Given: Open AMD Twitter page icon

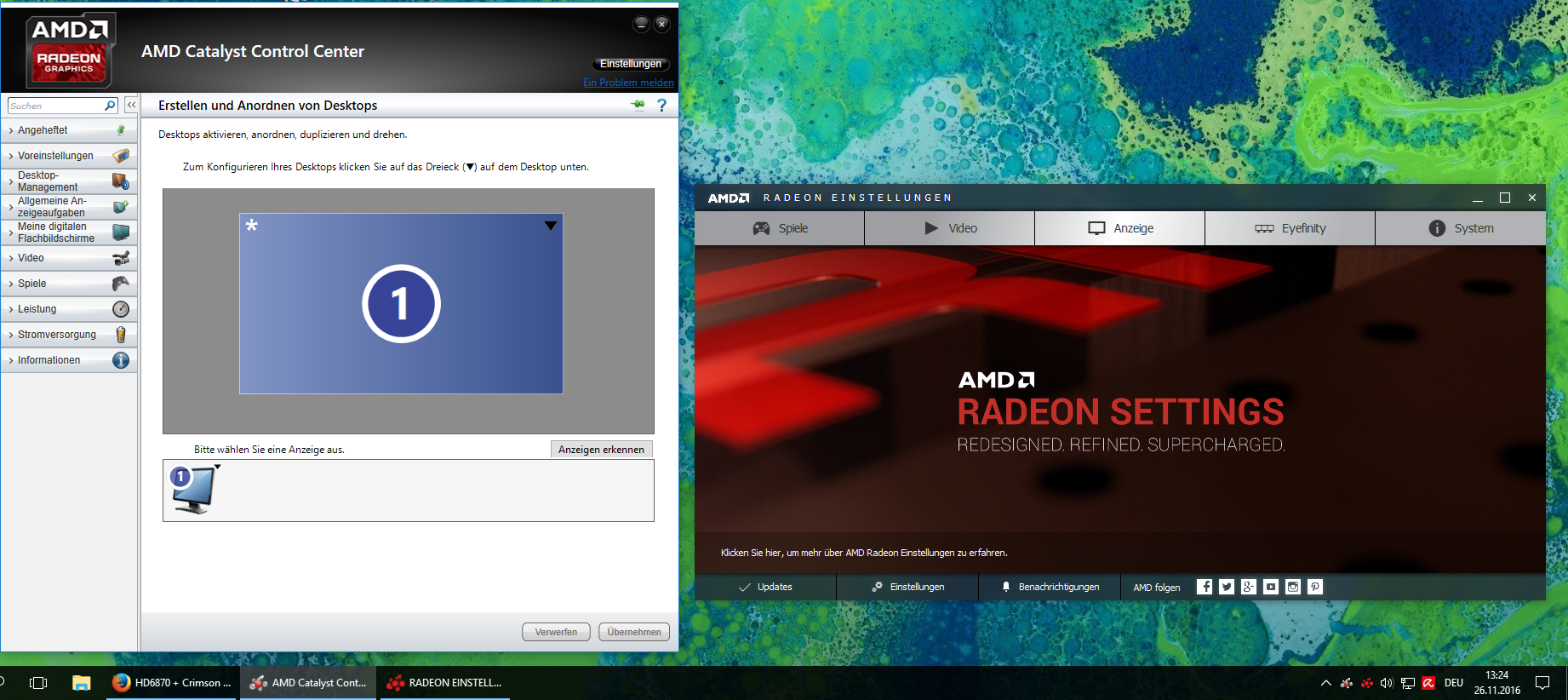Looking at the screenshot, I should [1227, 587].
